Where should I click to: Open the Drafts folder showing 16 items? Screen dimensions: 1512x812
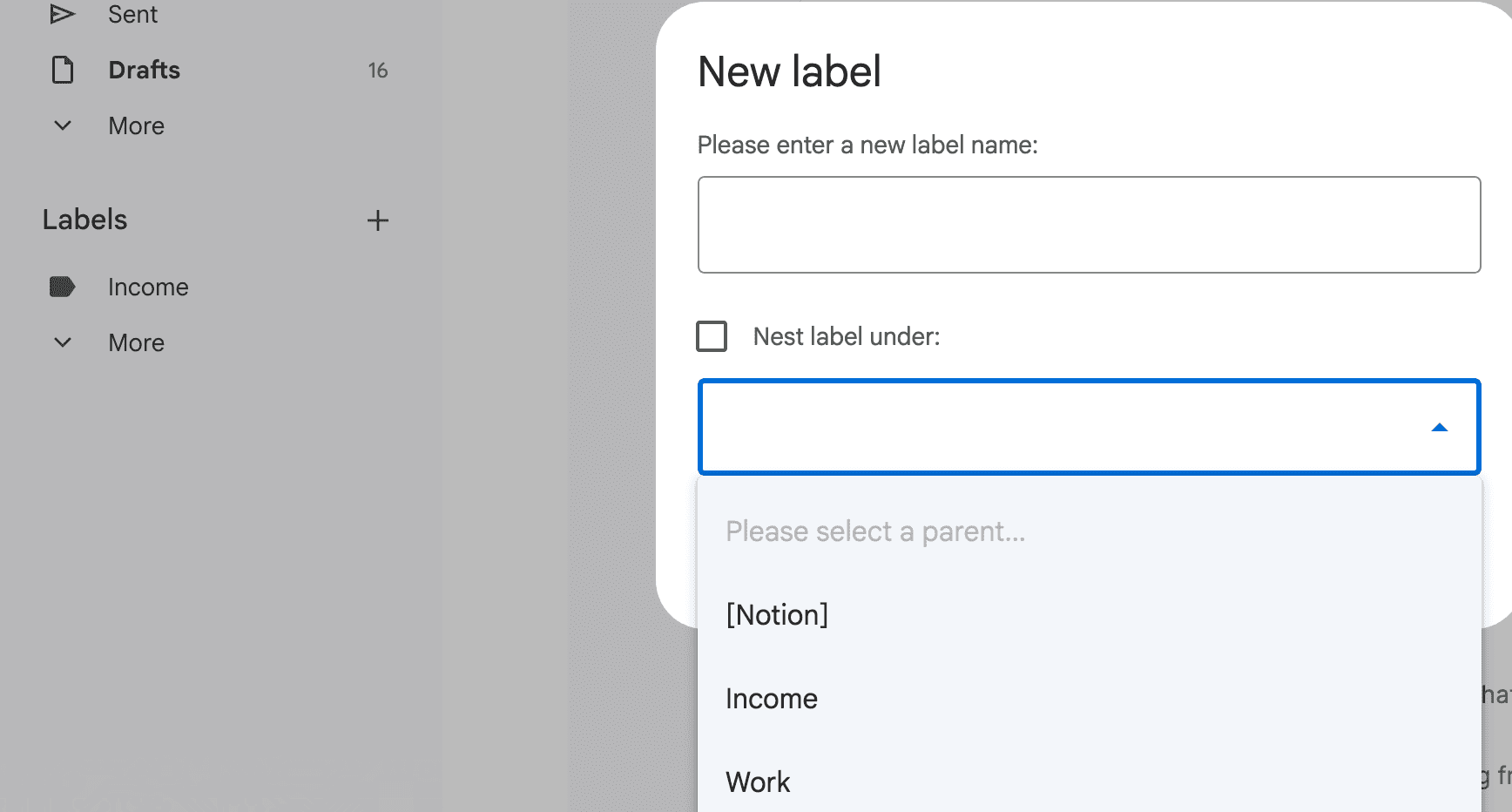click(143, 70)
